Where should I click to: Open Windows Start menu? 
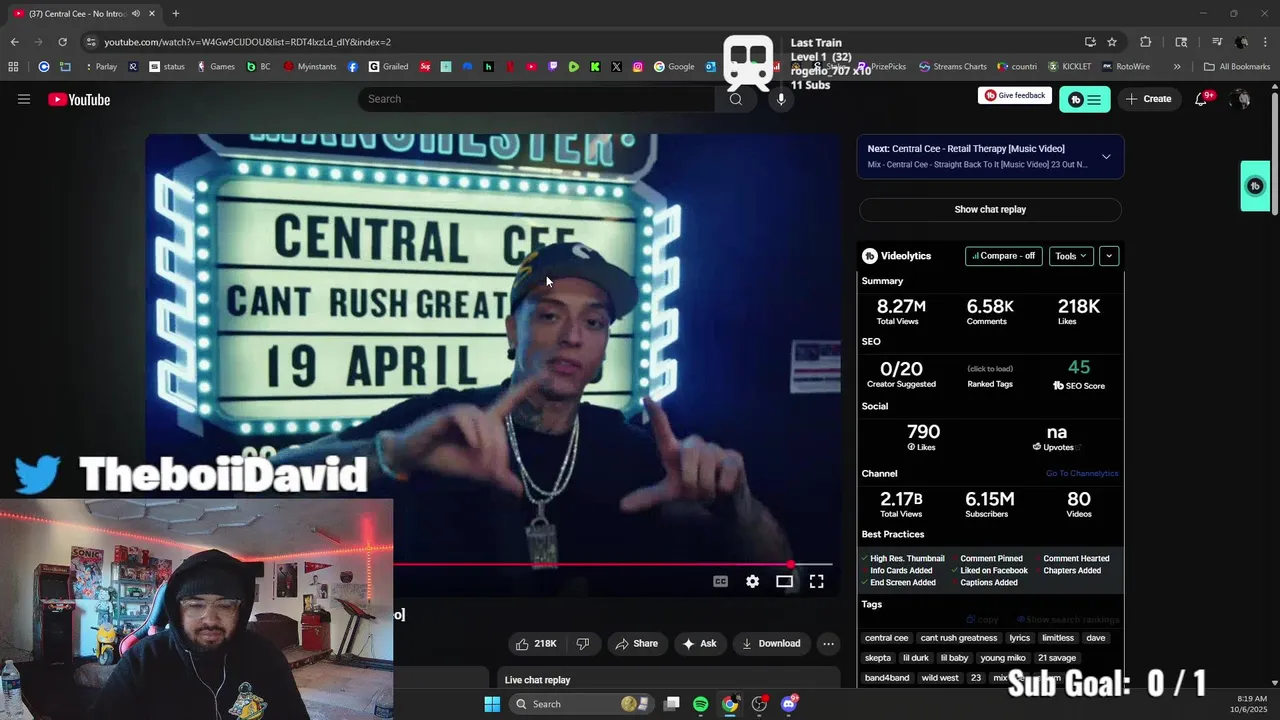tap(492, 704)
